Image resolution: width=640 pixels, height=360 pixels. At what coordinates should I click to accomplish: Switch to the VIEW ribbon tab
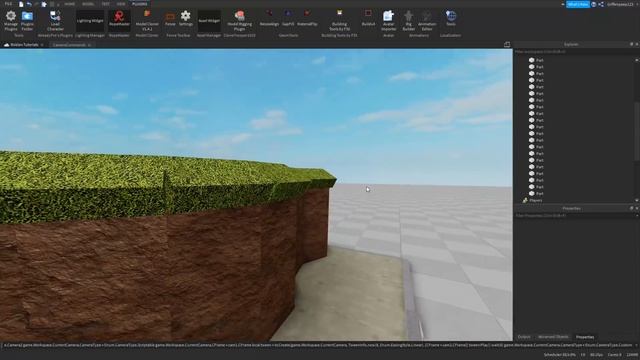(121, 4)
